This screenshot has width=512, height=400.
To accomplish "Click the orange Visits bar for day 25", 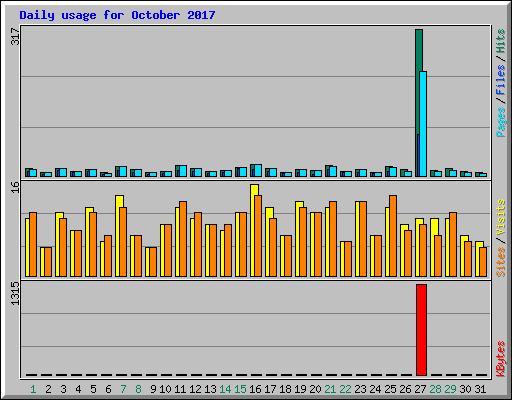I will 393,236.
